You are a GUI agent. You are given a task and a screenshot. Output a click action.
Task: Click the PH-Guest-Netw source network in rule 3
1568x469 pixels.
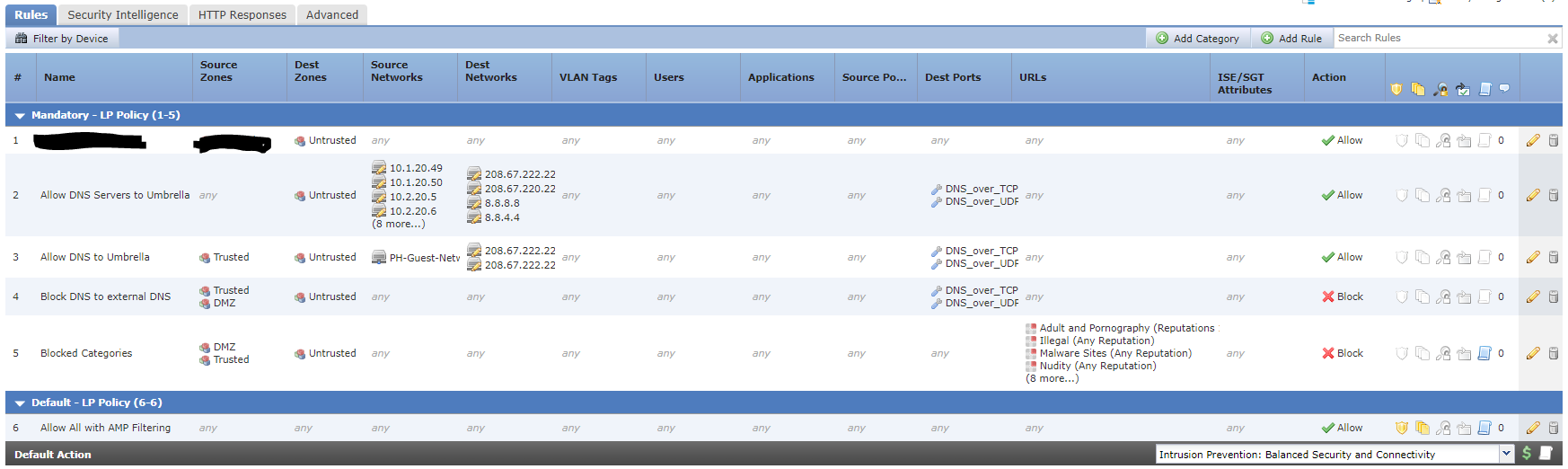click(x=417, y=258)
